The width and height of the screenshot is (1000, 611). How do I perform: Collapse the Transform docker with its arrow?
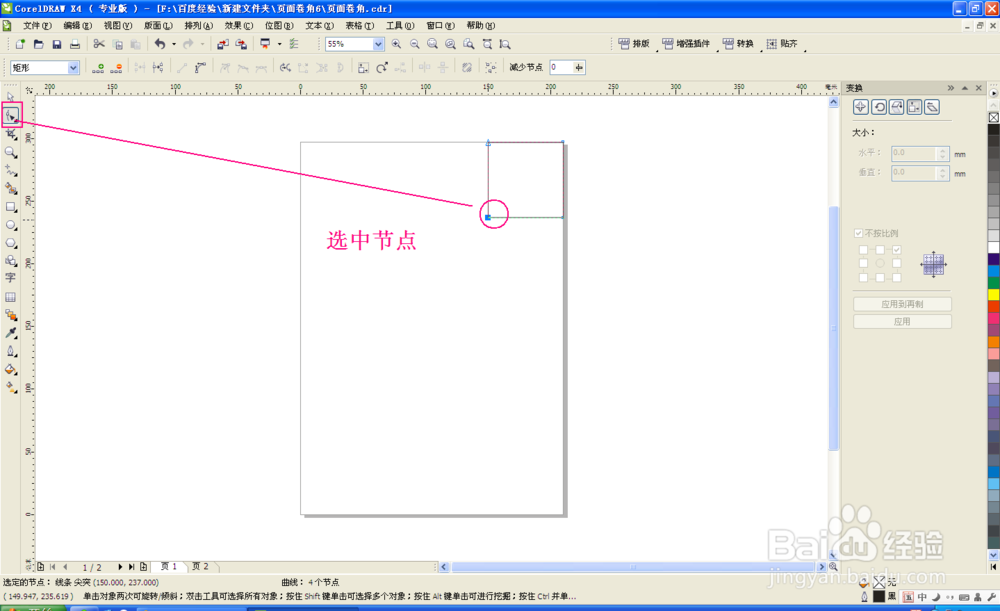(x=950, y=88)
